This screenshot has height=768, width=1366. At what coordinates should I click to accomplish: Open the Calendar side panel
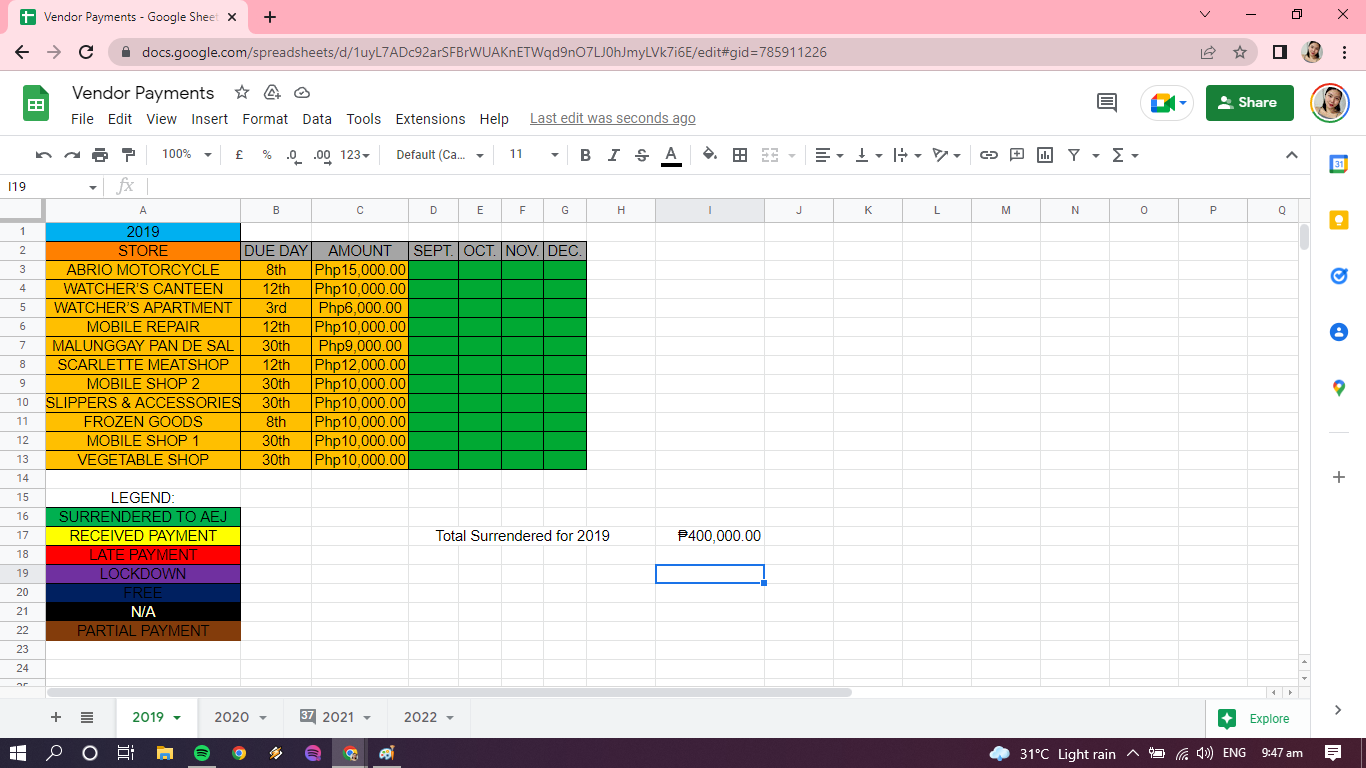point(1339,164)
